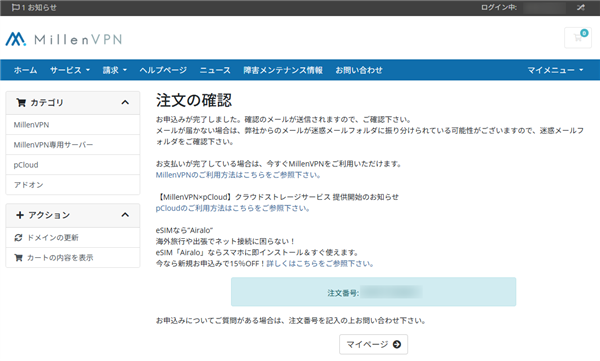Open ニュース from the navigation bar

pos(215,70)
